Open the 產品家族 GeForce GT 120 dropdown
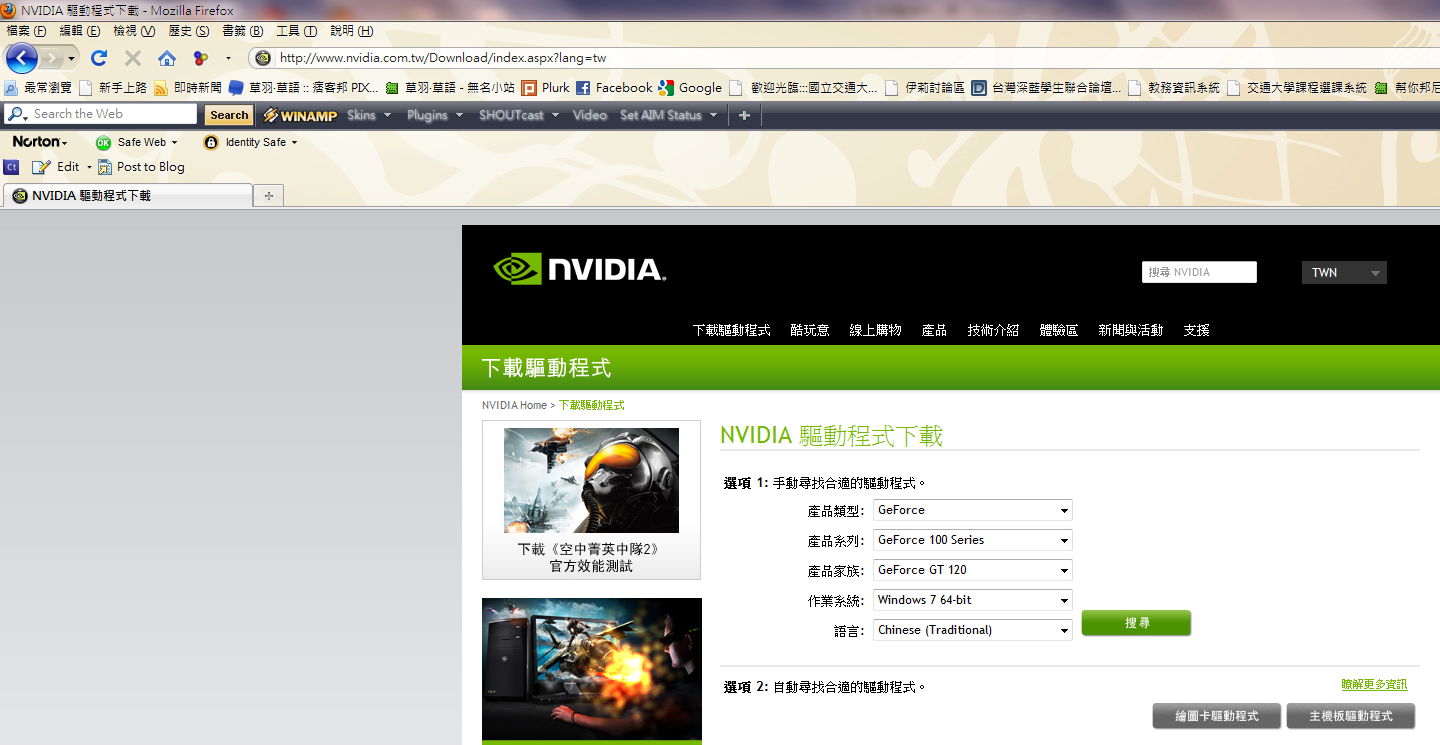This screenshot has width=1440, height=745. coord(972,570)
